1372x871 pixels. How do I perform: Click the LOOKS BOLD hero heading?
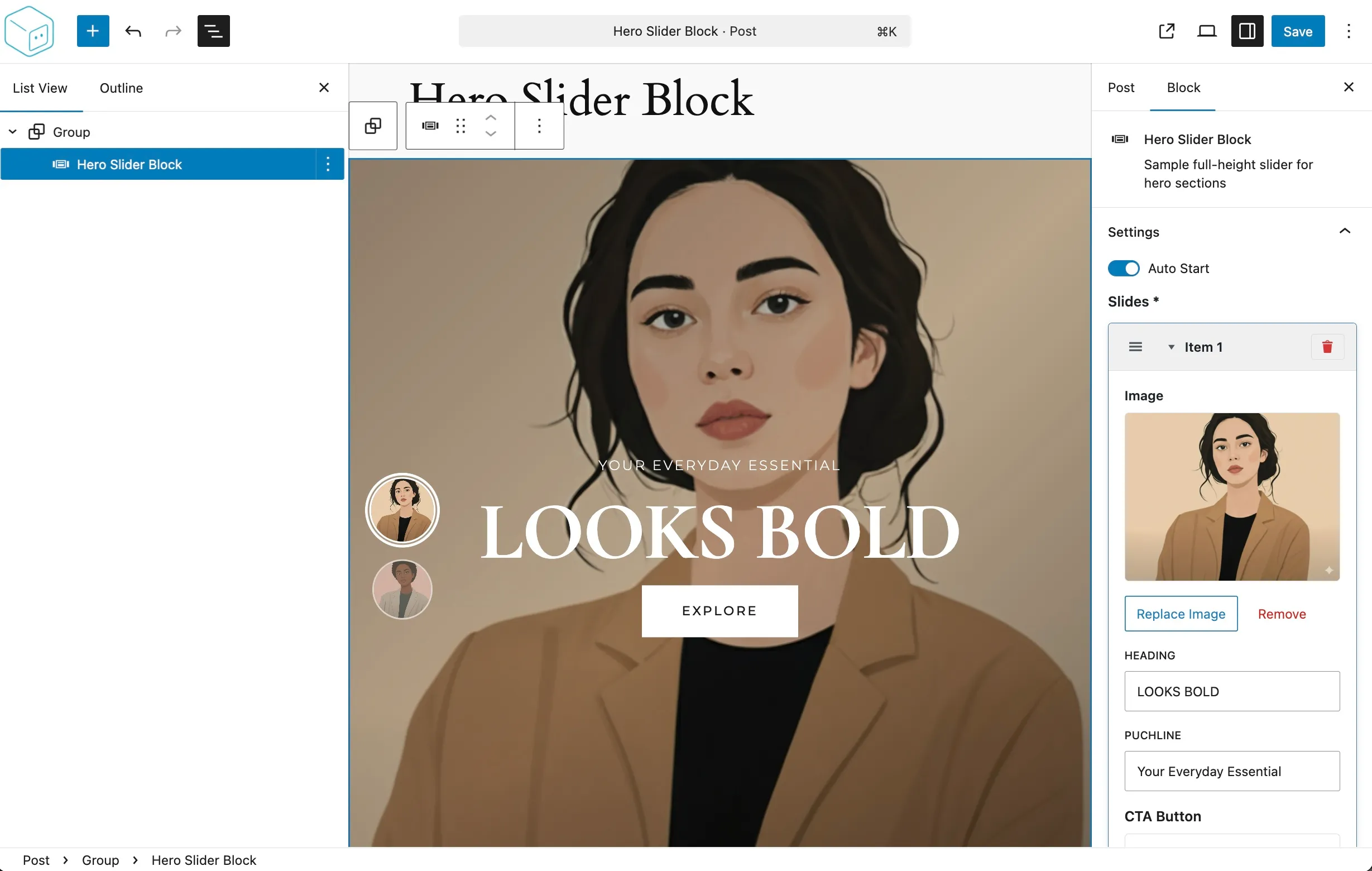coord(720,532)
